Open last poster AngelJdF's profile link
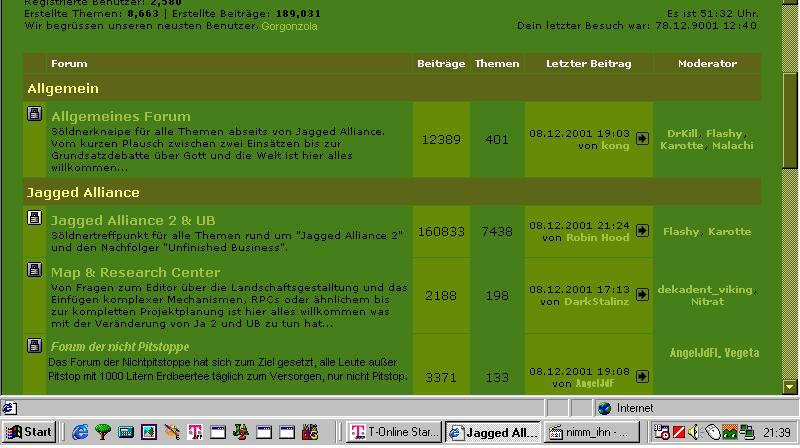Image resolution: width=800 pixels, height=448 pixels. 594,384
